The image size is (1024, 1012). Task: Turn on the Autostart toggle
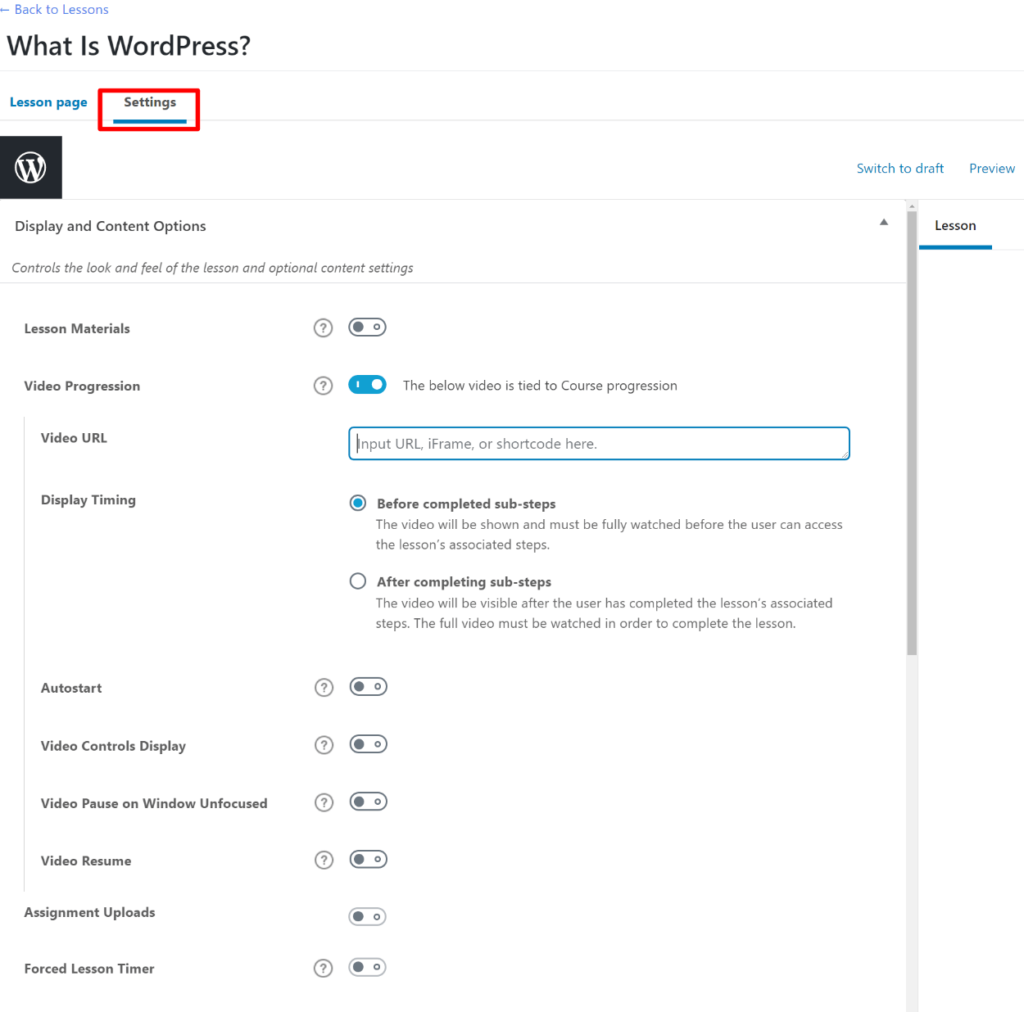(367, 687)
